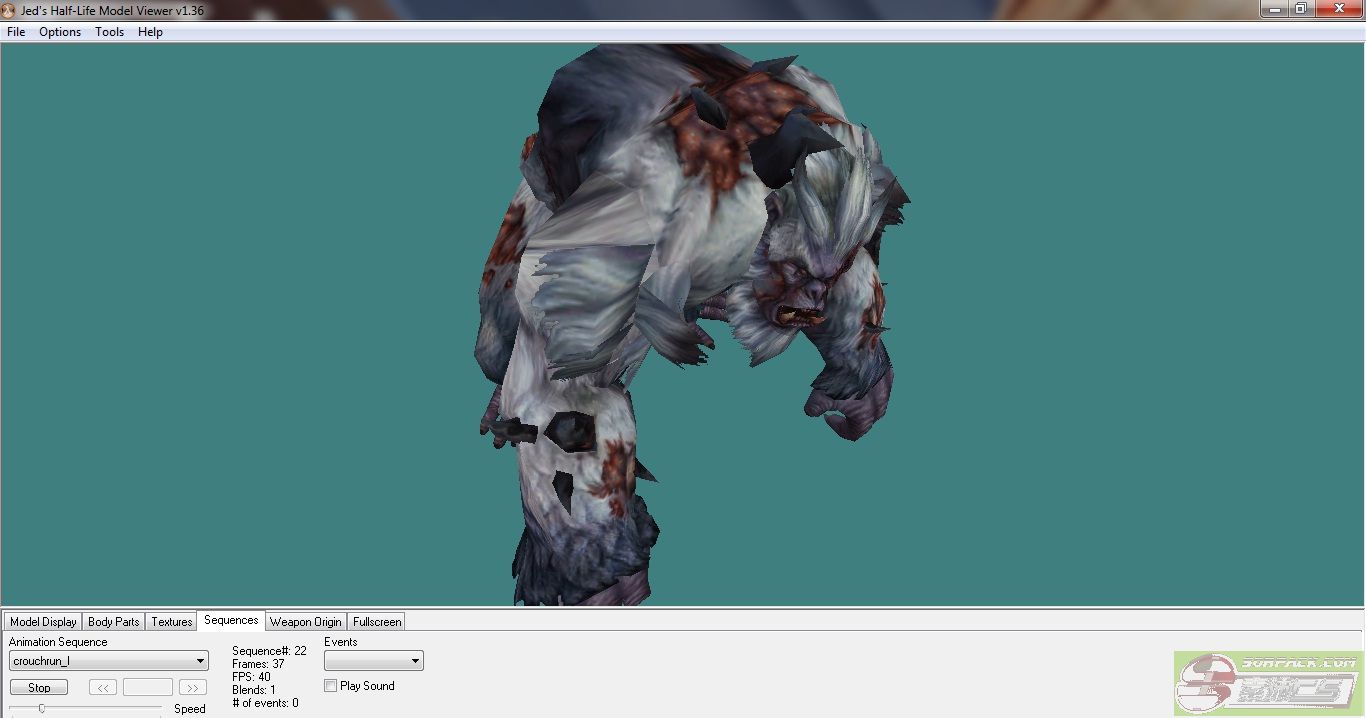The height and width of the screenshot is (718, 1366).
Task: Open the Textures tab
Action: click(x=171, y=622)
